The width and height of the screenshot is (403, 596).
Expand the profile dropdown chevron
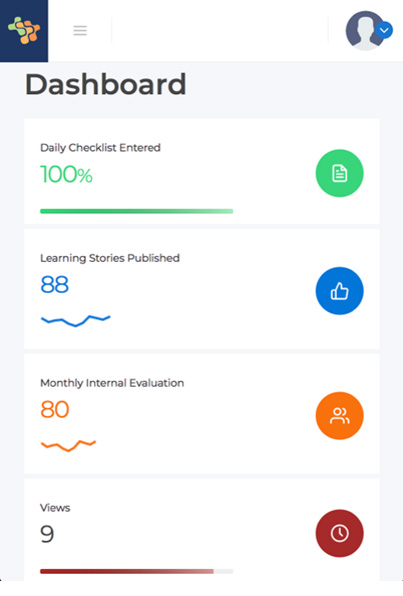[x=384, y=30]
